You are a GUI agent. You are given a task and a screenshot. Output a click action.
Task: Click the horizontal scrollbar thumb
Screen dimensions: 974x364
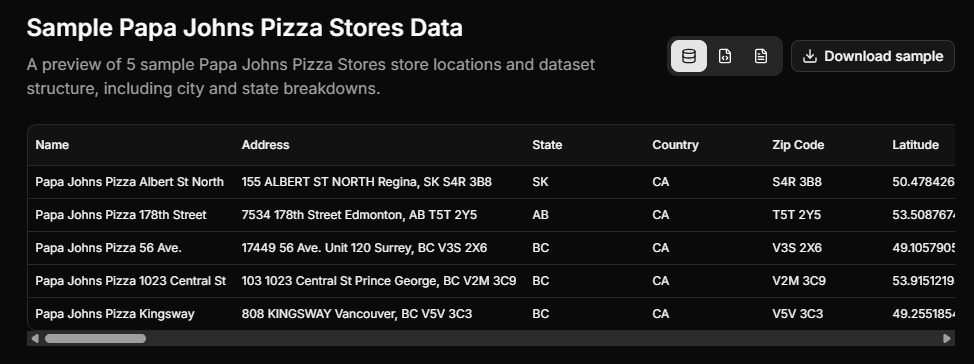point(95,339)
